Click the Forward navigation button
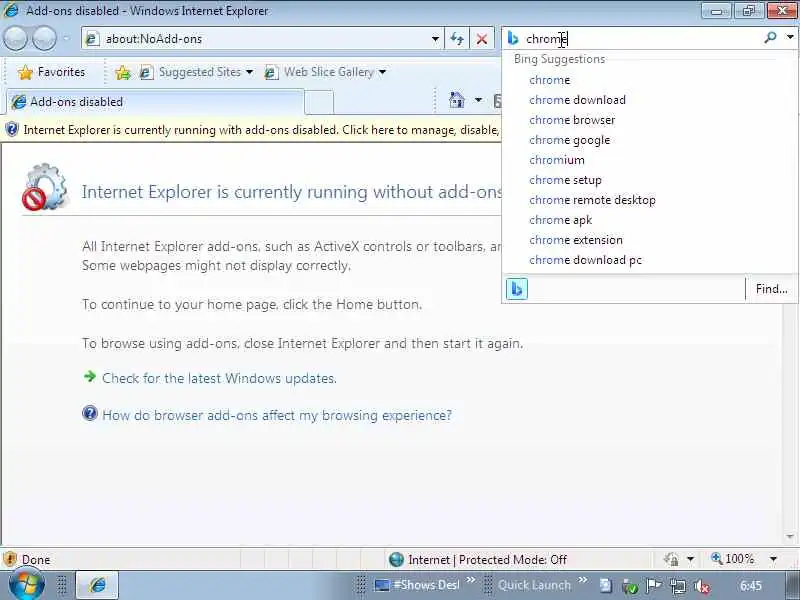Screen dimensions: 800x600 coord(45,38)
